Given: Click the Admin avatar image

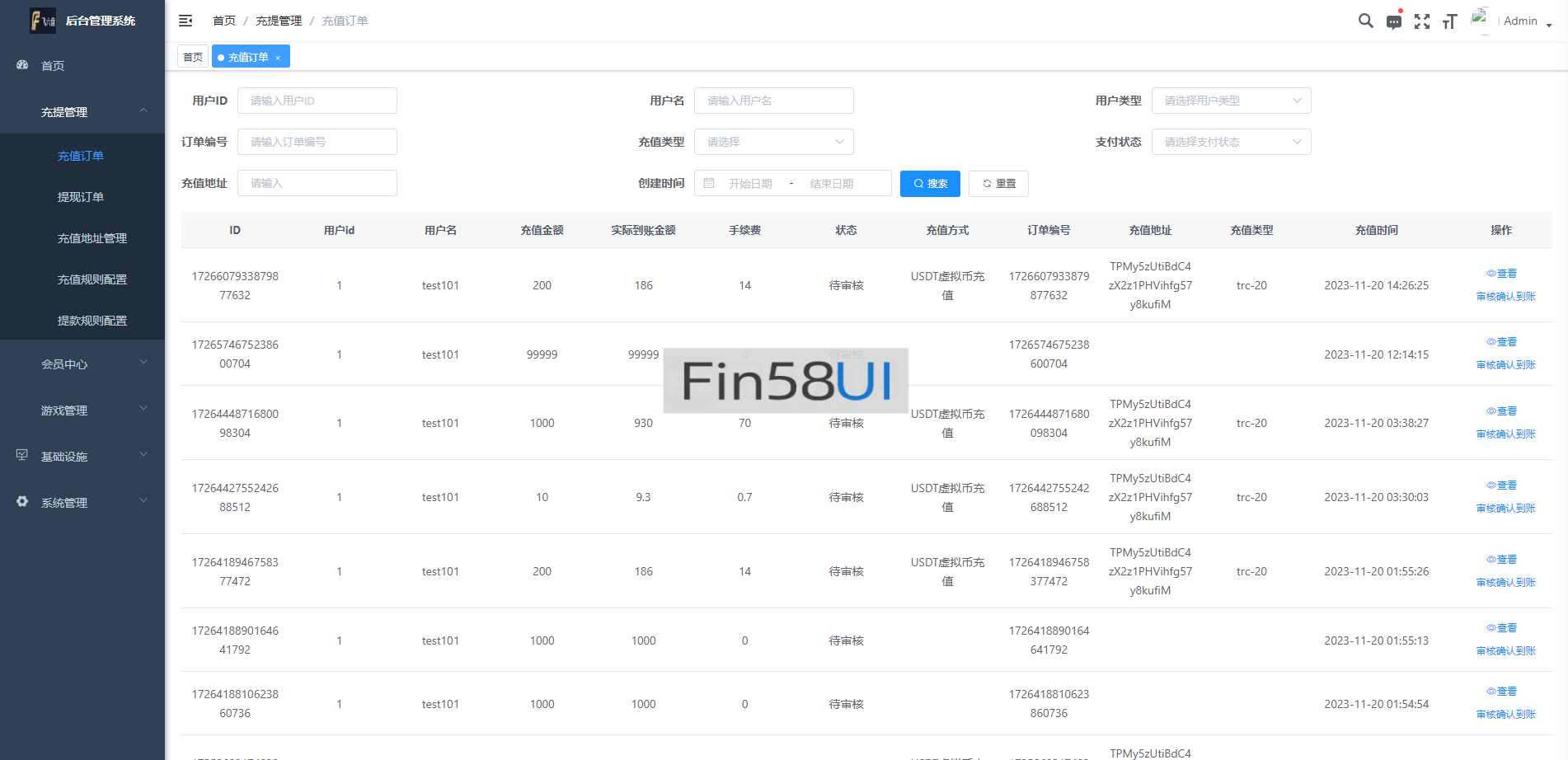Looking at the screenshot, I should click(x=1481, y=20).
